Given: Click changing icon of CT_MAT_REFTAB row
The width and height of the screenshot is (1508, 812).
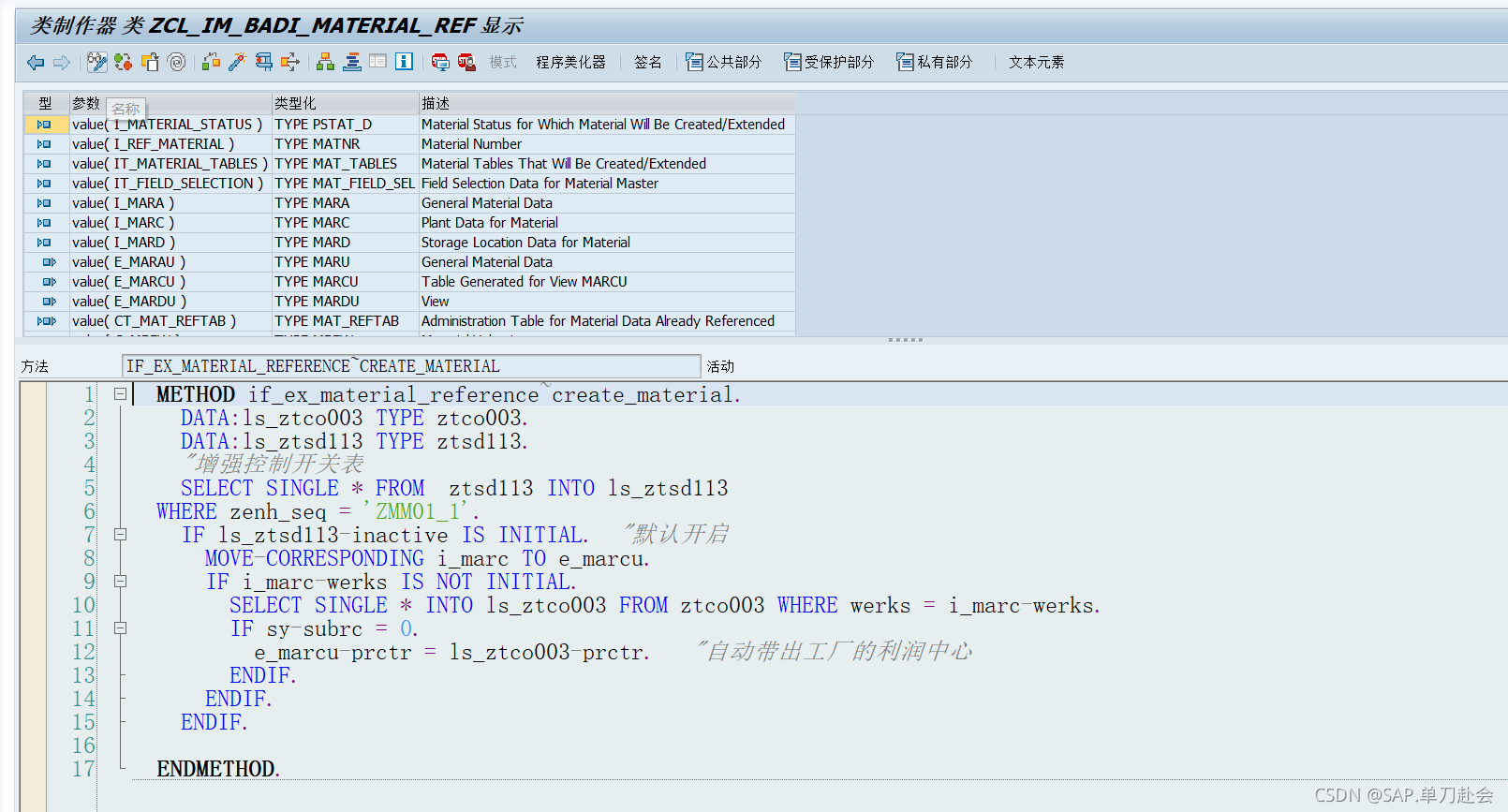Looking at the screenshot, I should tap(46, 321).
